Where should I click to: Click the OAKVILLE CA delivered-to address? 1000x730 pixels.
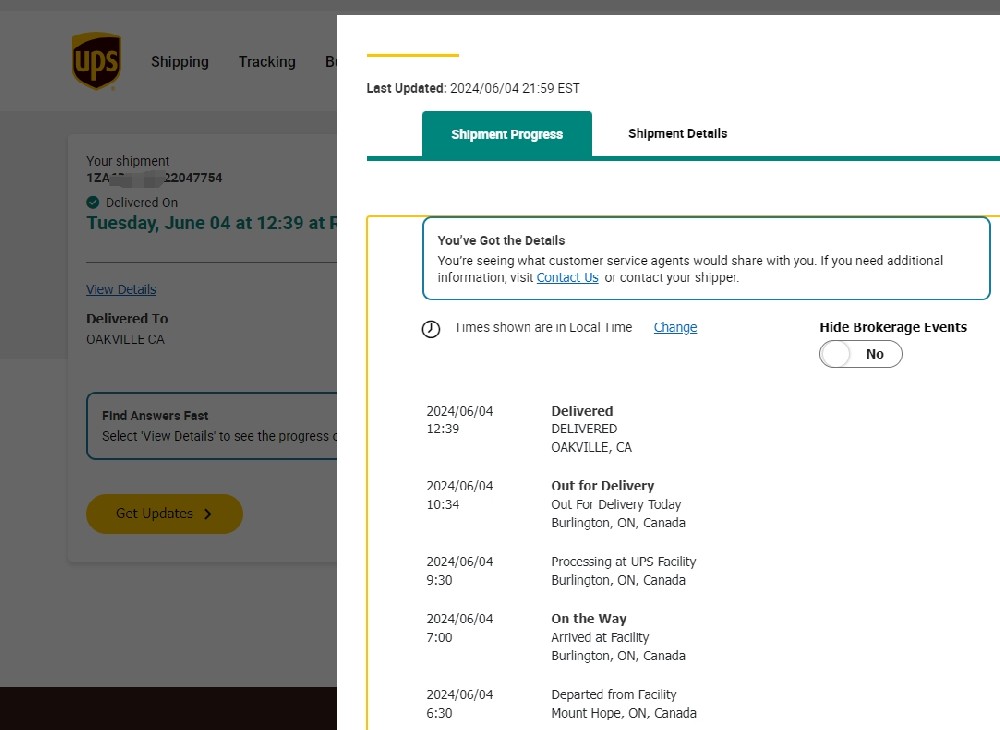tap(126, 339)
